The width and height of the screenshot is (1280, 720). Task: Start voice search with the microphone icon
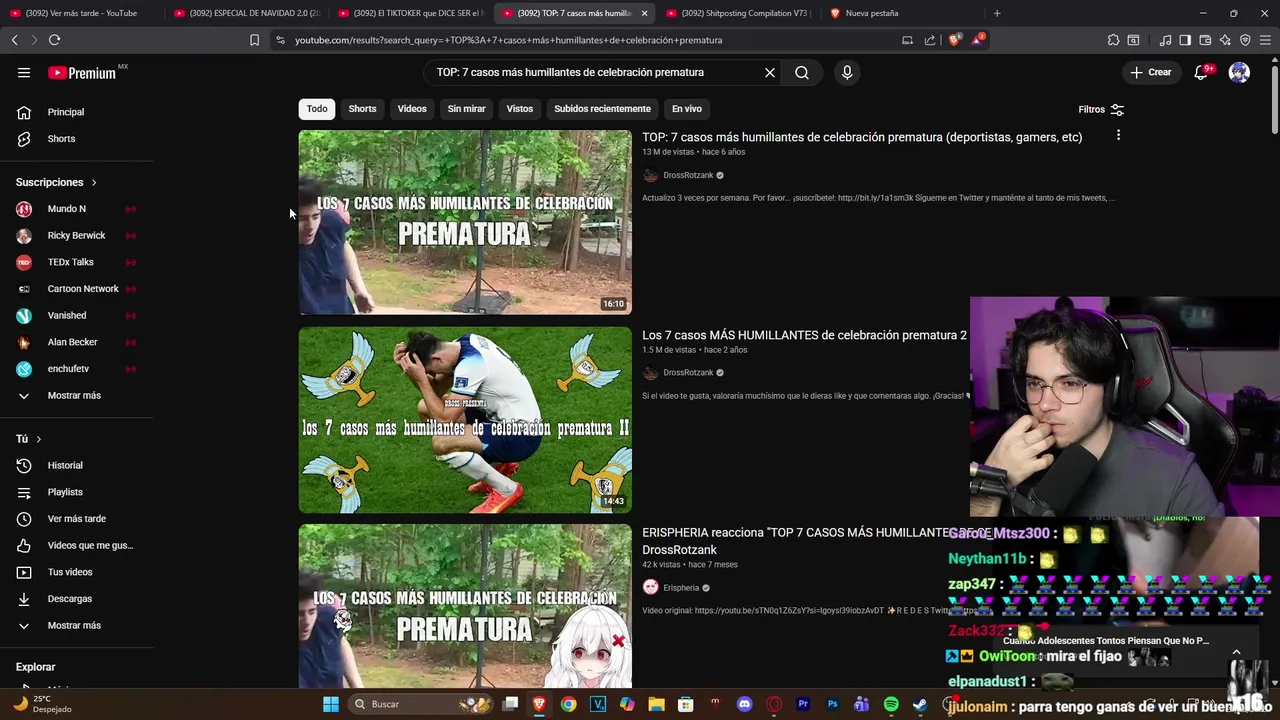pyautogui.click(x=847, y=72)
